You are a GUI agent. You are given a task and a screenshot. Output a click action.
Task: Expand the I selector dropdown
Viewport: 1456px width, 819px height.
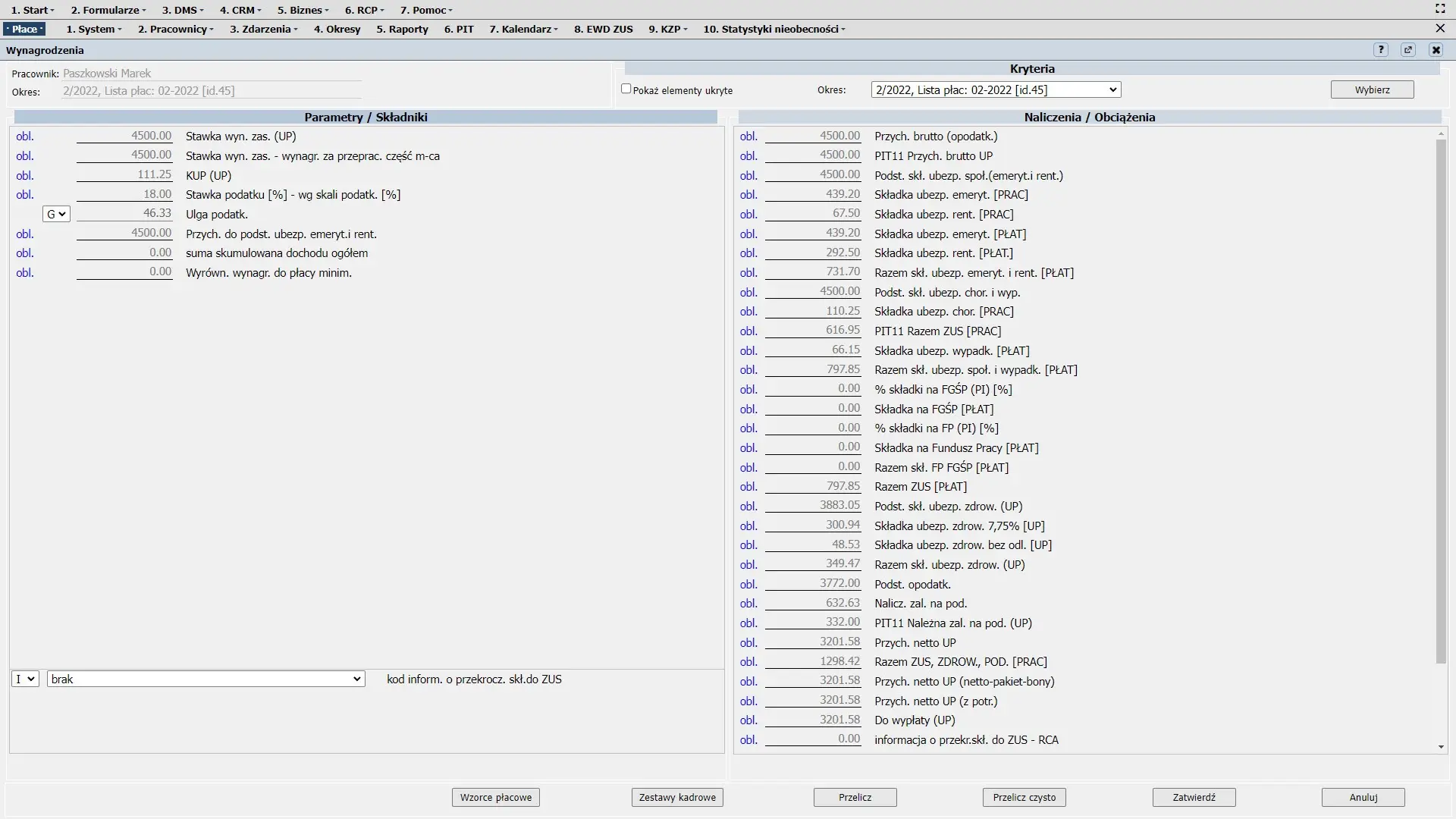click(25, 679)
